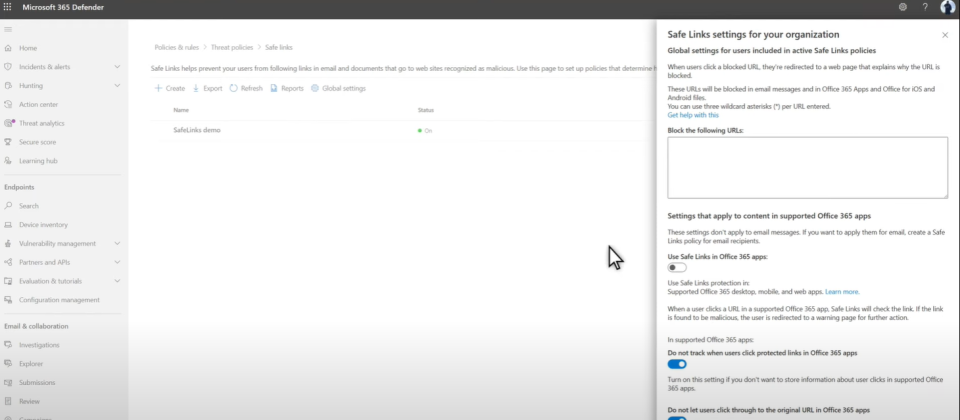The image size is (960, 420).
Task: Open the app launcher waffle icon
Action: [7, 7]
